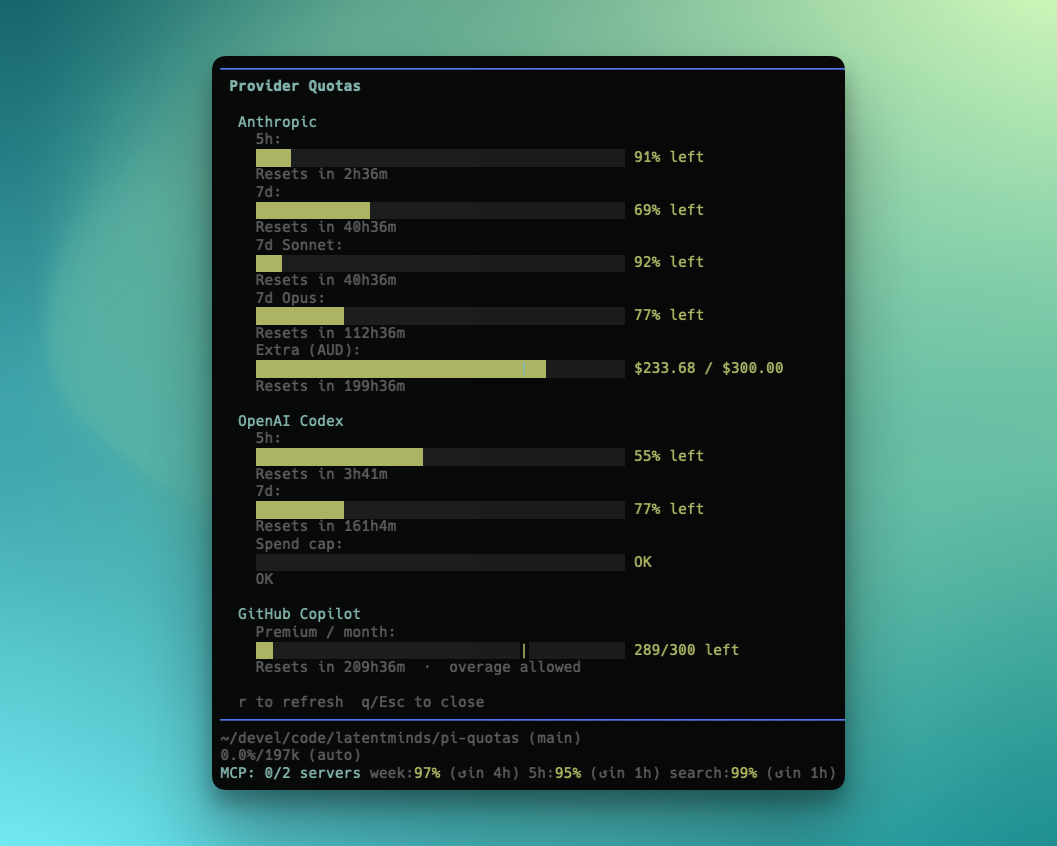The height and width of the screenshot is (846, 1057).
Task: Click the Codex 55% left progress bar
Action: [x=440, y=457]
